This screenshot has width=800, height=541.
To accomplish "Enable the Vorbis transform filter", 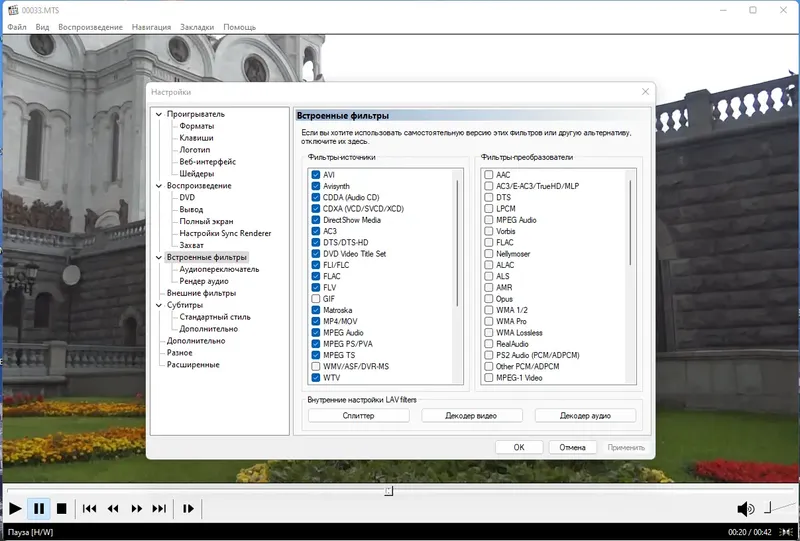I will pos(489,231).
